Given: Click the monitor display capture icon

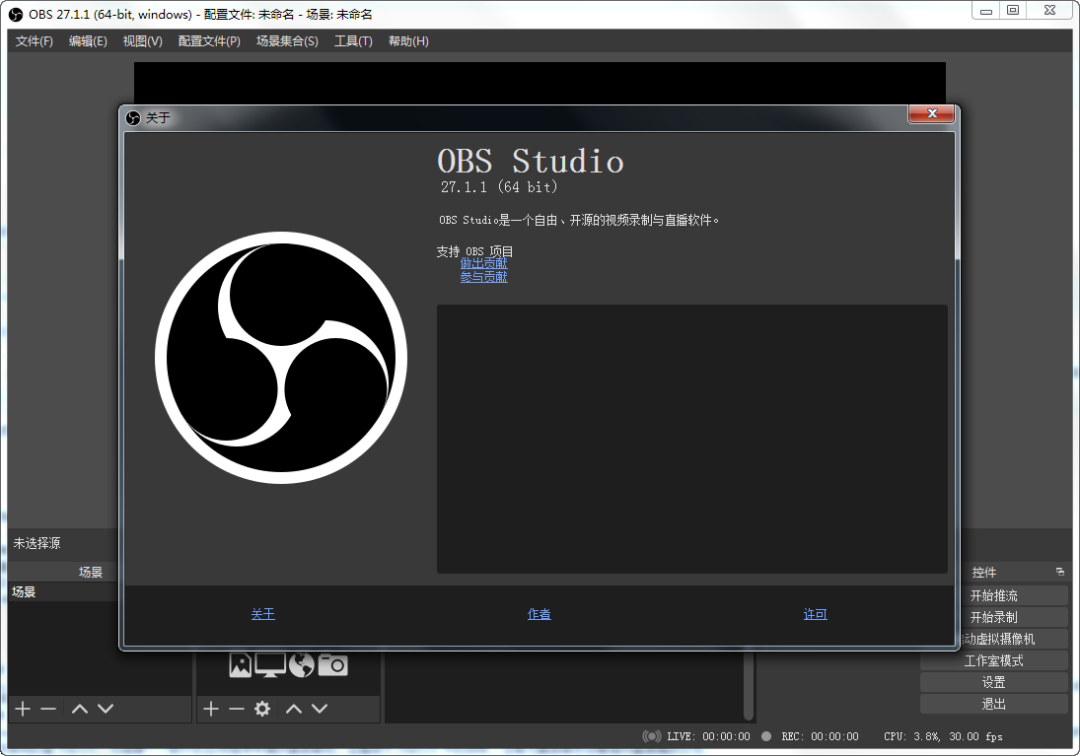Looking at the screenshot, I should pyautogui.click(x=270, y=664).
